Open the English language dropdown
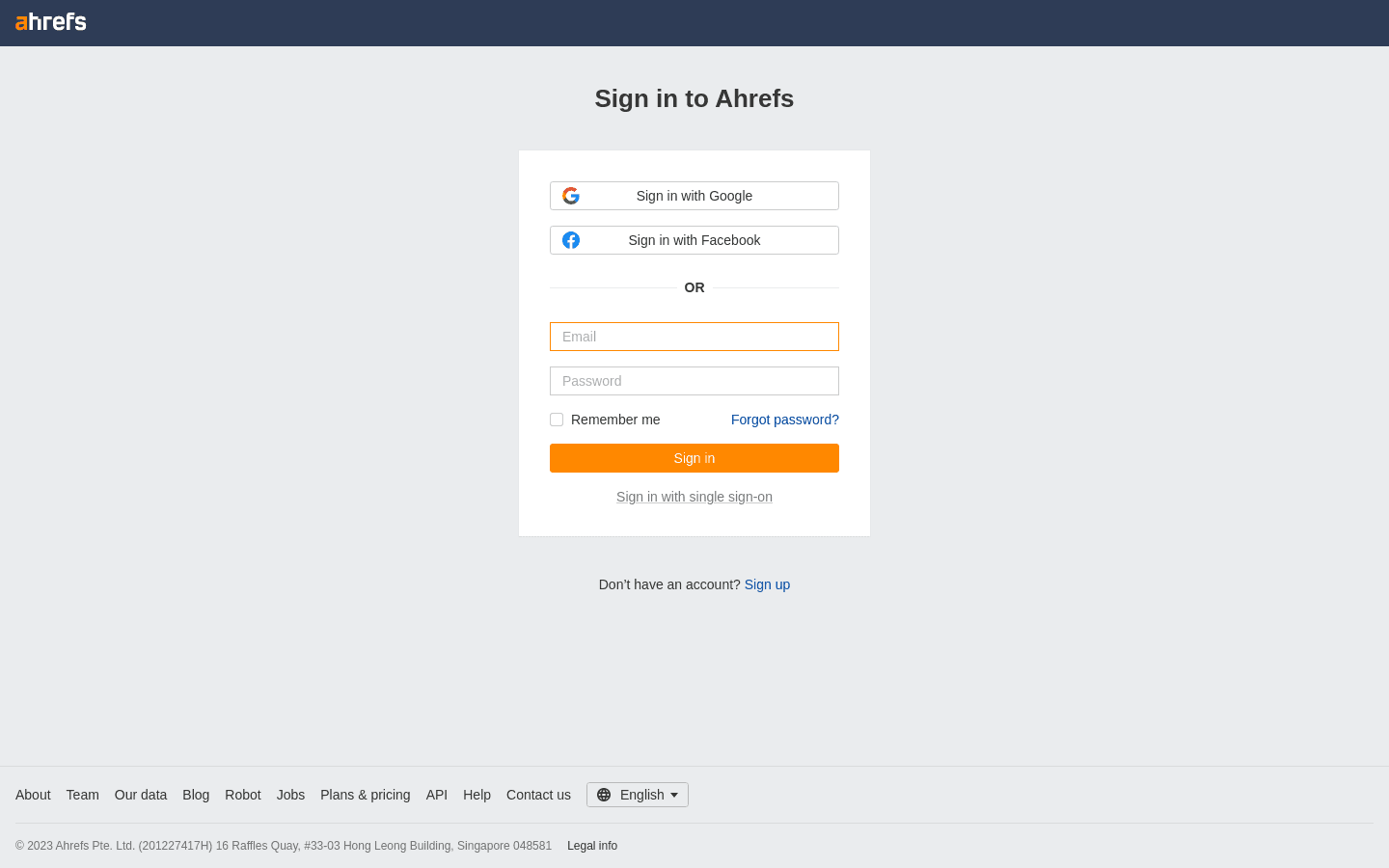1389x868 pixels. (638, 795)
